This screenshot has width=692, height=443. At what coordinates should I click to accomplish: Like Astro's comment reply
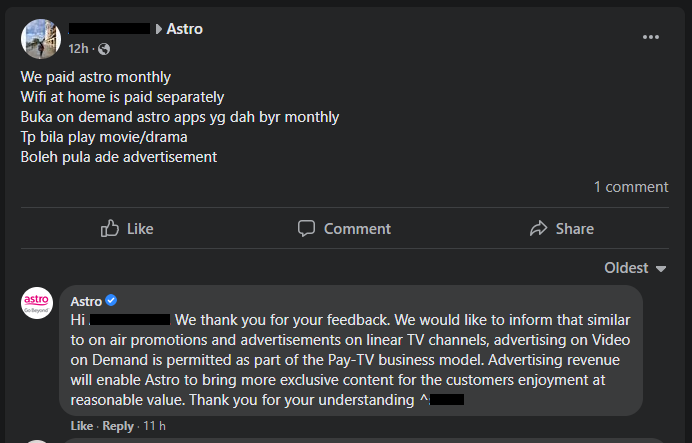(82, 426)
